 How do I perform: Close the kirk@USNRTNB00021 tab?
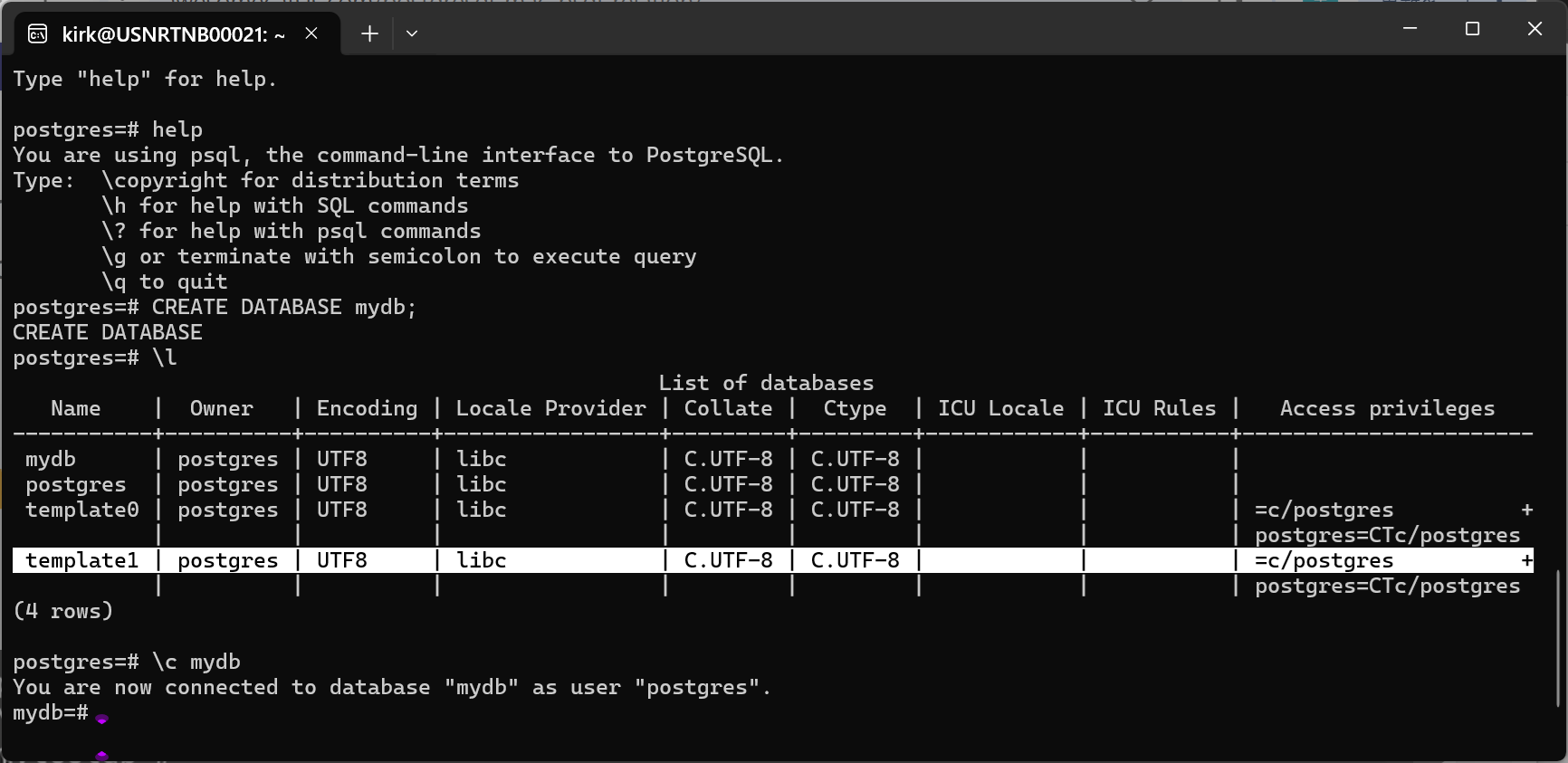(x=311, y=33)
